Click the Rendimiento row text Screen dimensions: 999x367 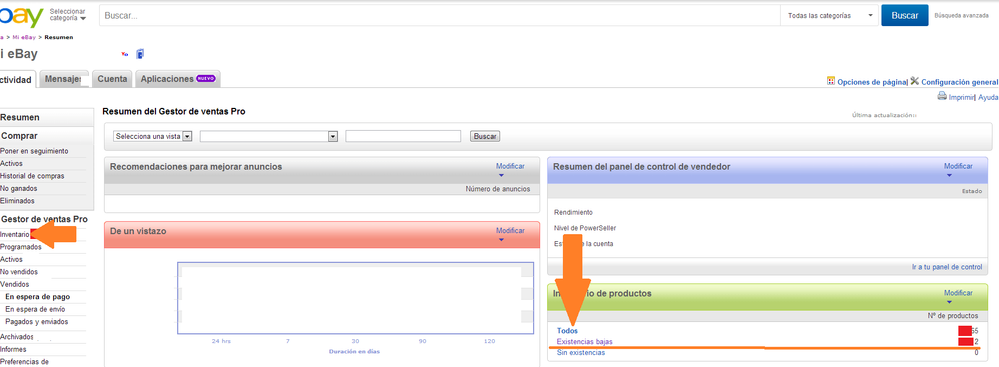point(573,212)
